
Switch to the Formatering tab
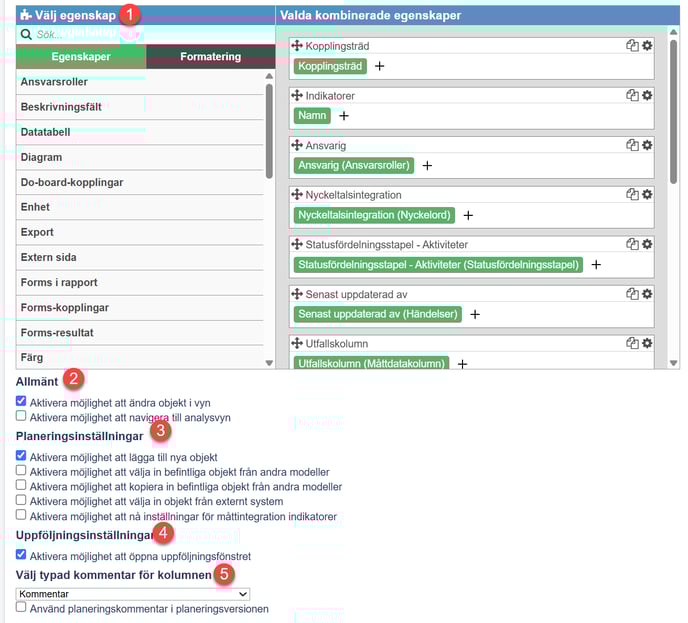point(210,57)
